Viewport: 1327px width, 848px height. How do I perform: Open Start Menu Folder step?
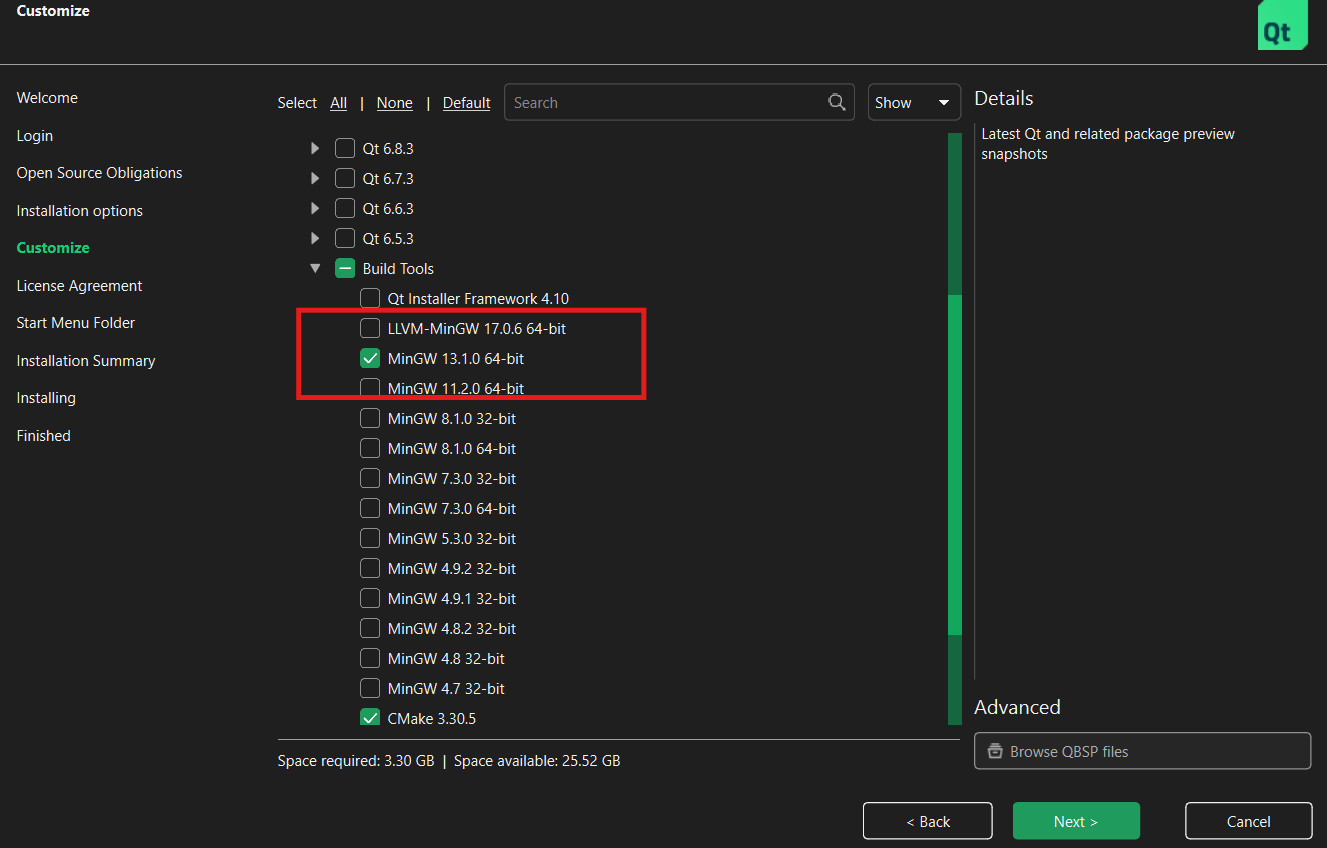coord(76,323)
